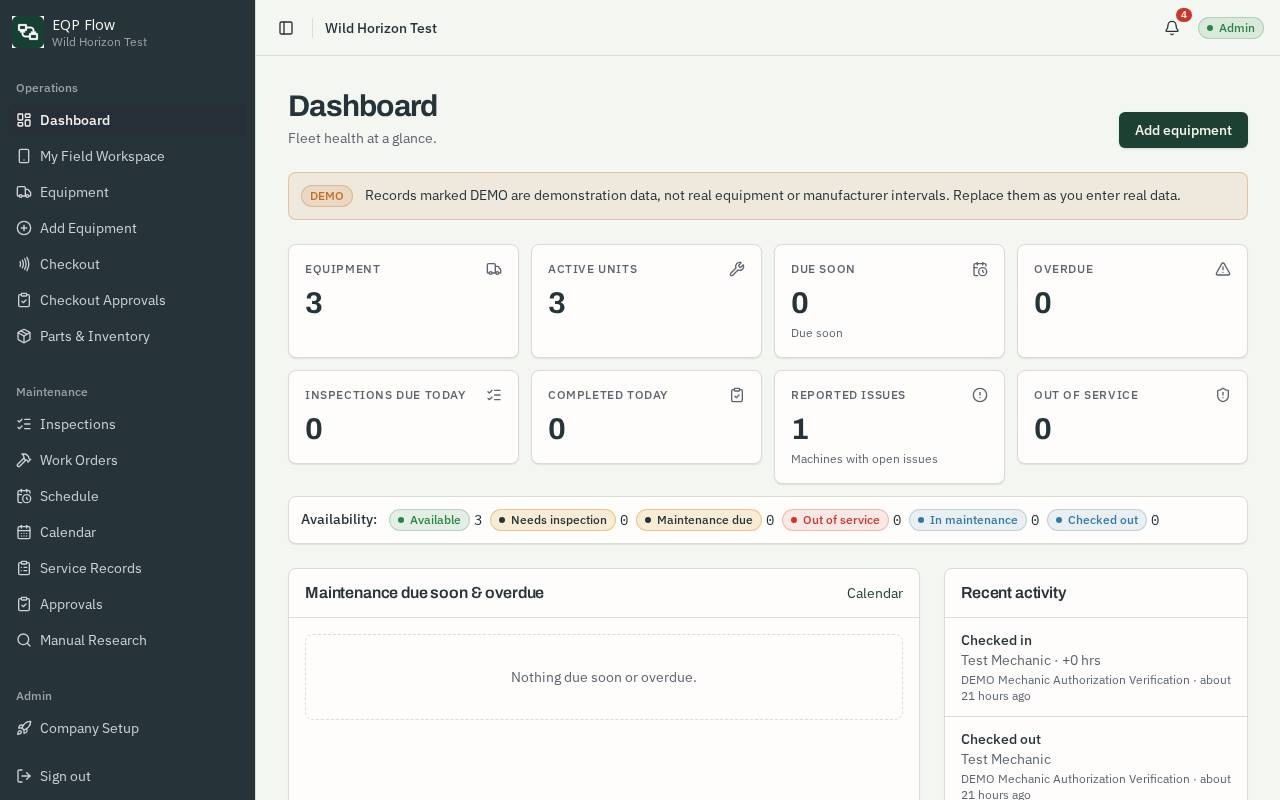The width and height of the screenshot is (1280, 800).
Task: Click the Out of service status pill
Action: pyautogui.click(x=835, y=520)
